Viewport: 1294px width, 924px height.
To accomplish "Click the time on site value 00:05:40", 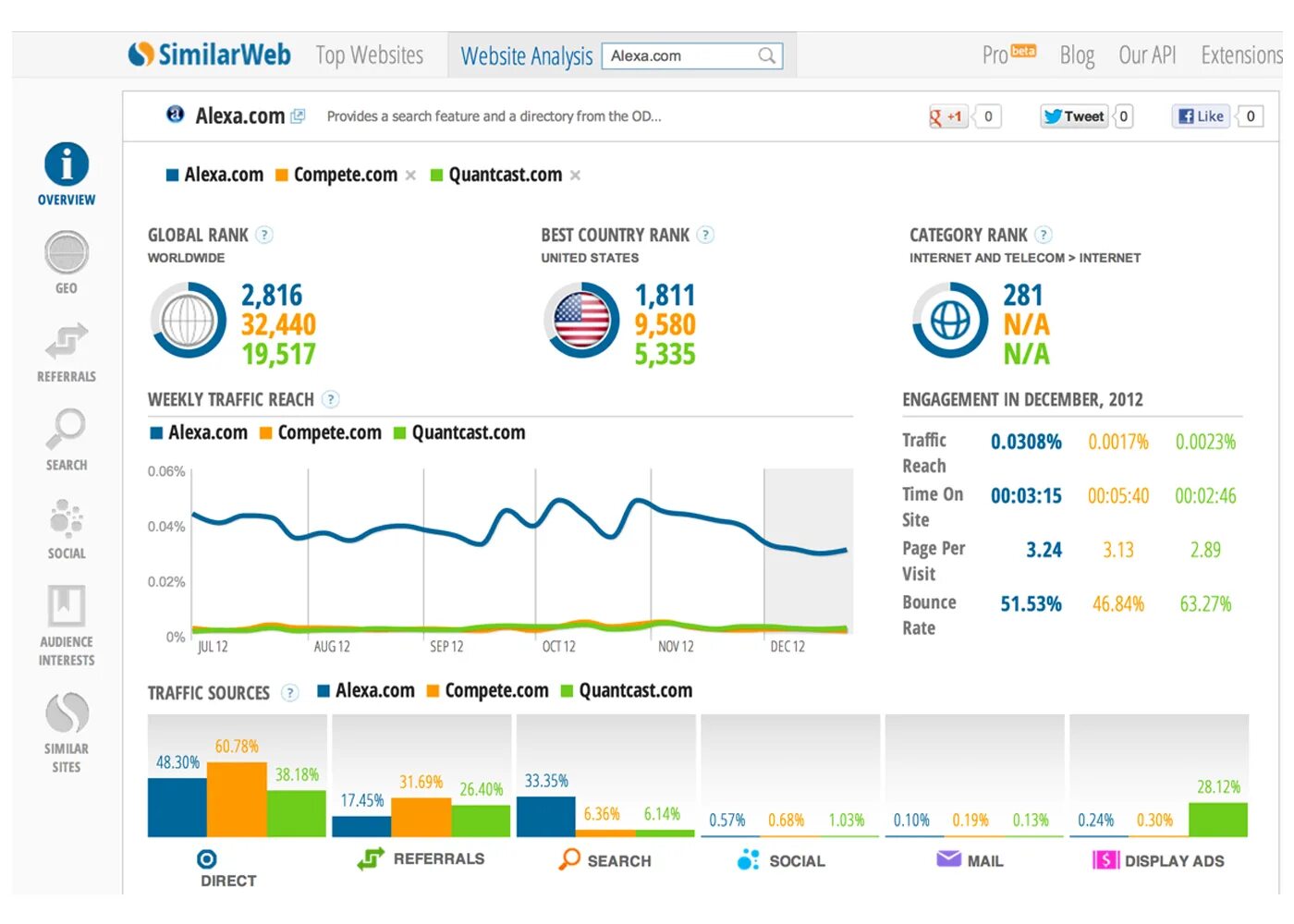I will tap(1118, 496).
